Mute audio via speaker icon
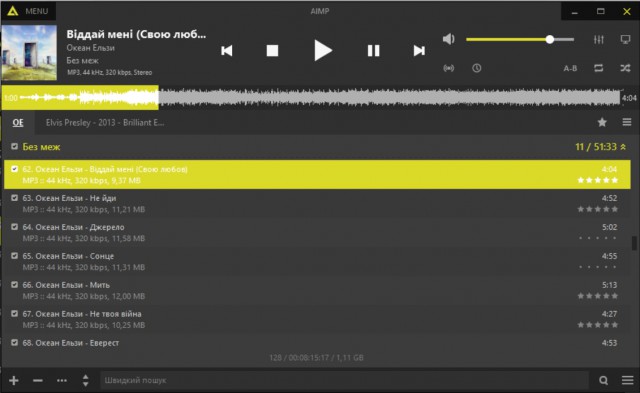This screenshot has width=640, height=393. click(449, 39)
